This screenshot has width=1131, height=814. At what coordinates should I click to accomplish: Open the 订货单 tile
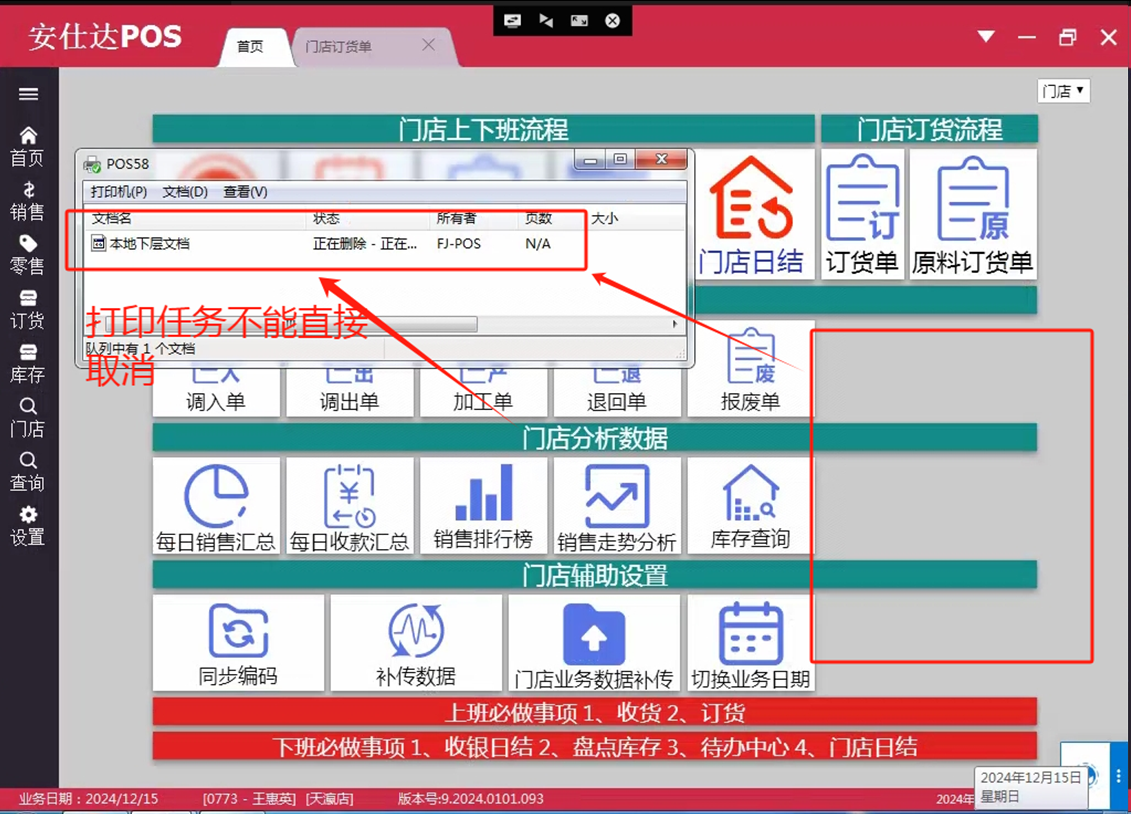862,214
